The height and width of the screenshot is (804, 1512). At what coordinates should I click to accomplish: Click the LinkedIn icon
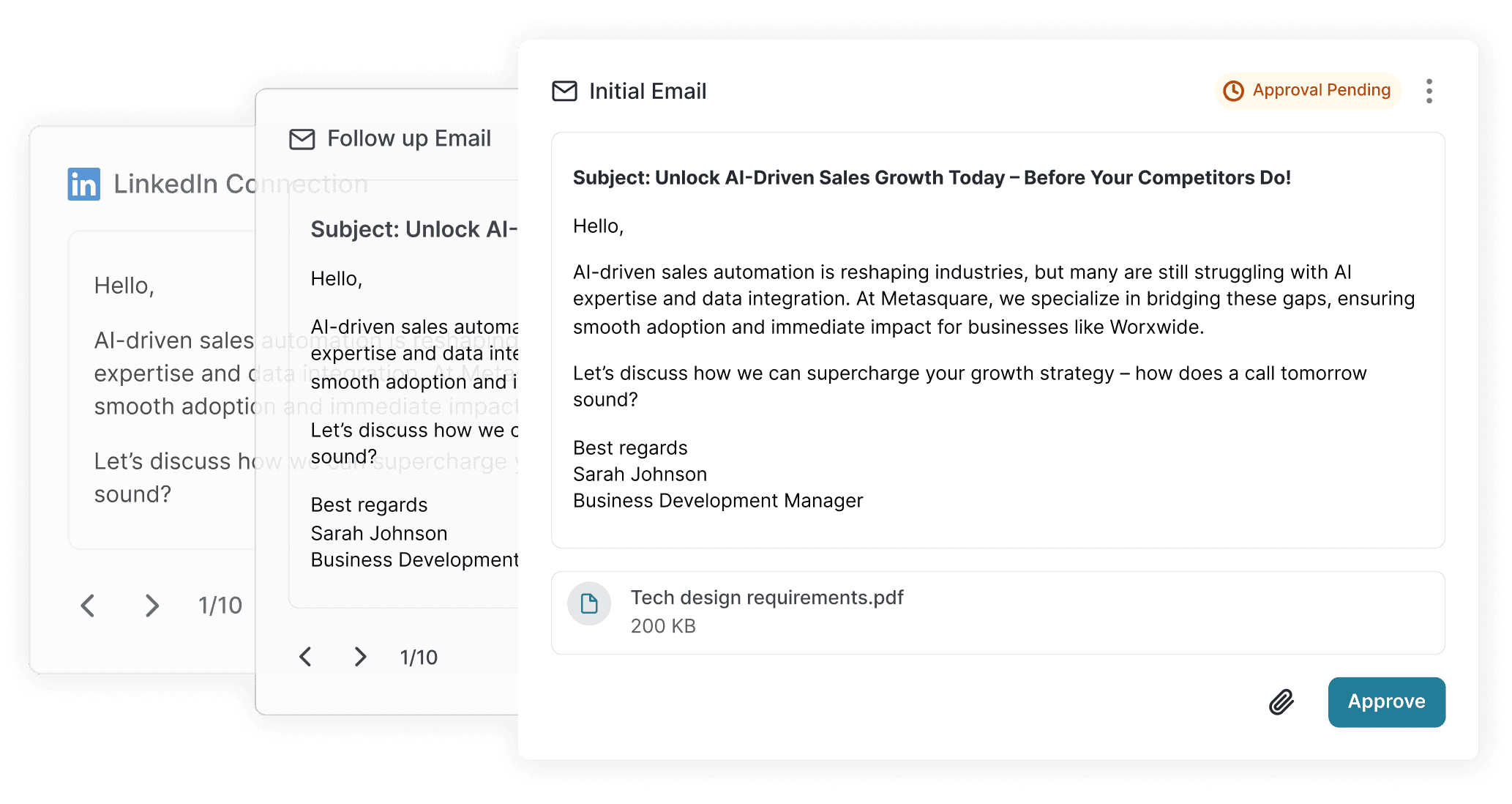point(83,184)
